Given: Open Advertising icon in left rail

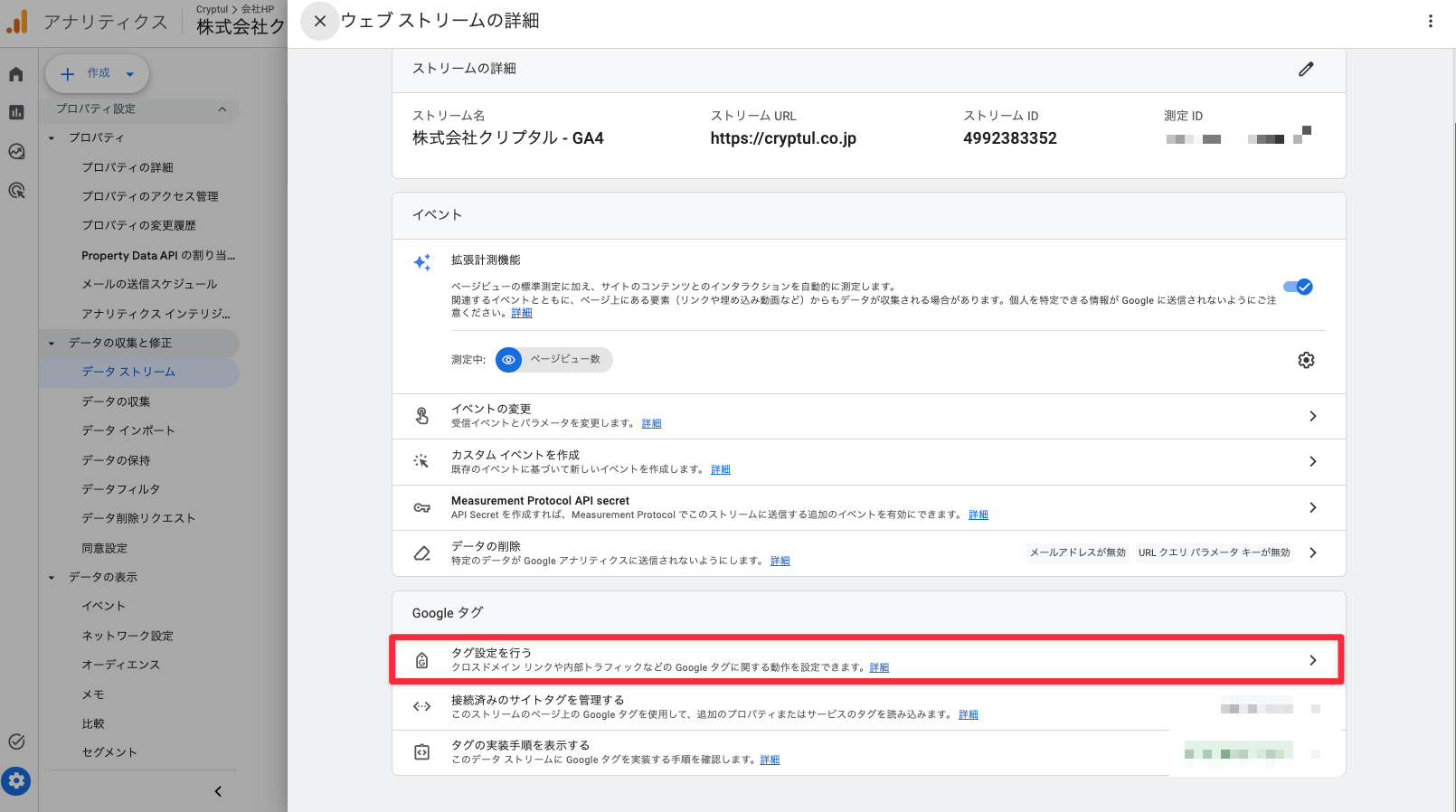Looking at the screenshot, I should coord(16,191).
